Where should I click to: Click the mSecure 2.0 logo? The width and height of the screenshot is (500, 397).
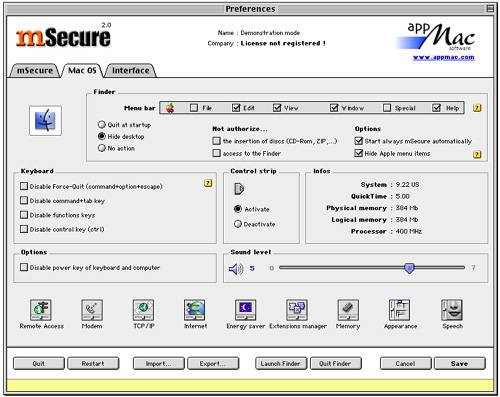pyautogui.click(x=63, y=35)
